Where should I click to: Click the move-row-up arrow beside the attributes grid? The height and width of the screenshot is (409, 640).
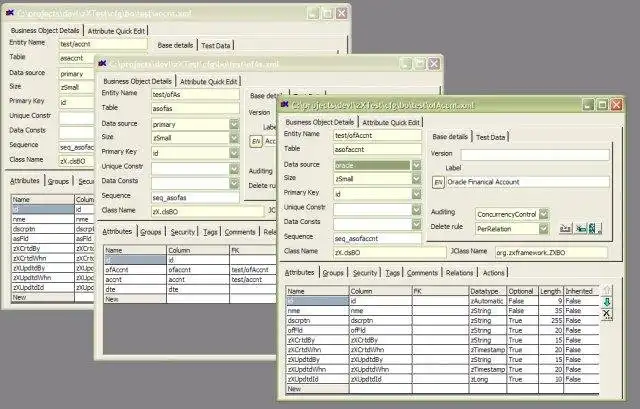[x=606, y=290]
